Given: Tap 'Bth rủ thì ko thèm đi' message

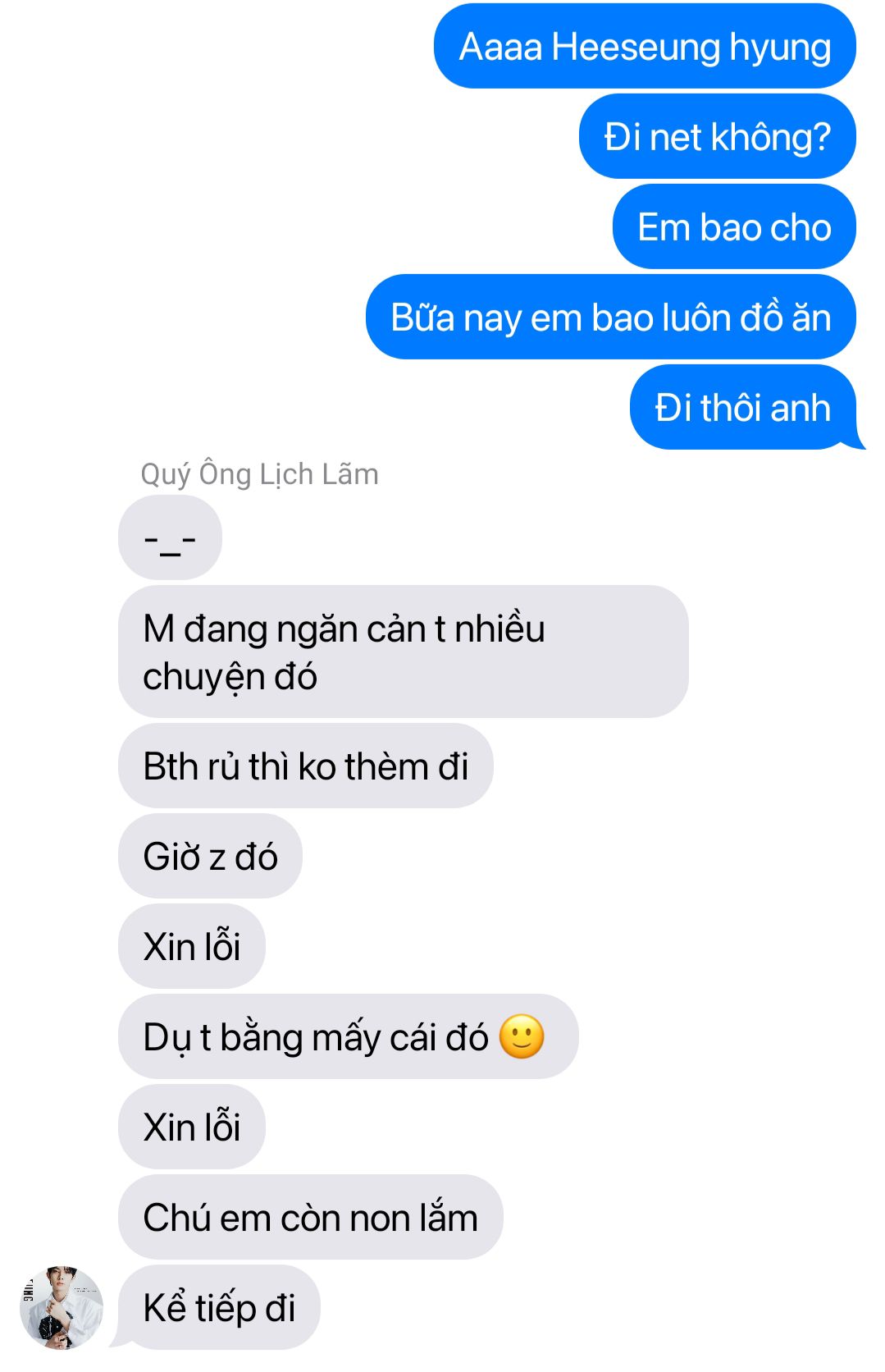Looking at the screenshot, I should 306,766.
